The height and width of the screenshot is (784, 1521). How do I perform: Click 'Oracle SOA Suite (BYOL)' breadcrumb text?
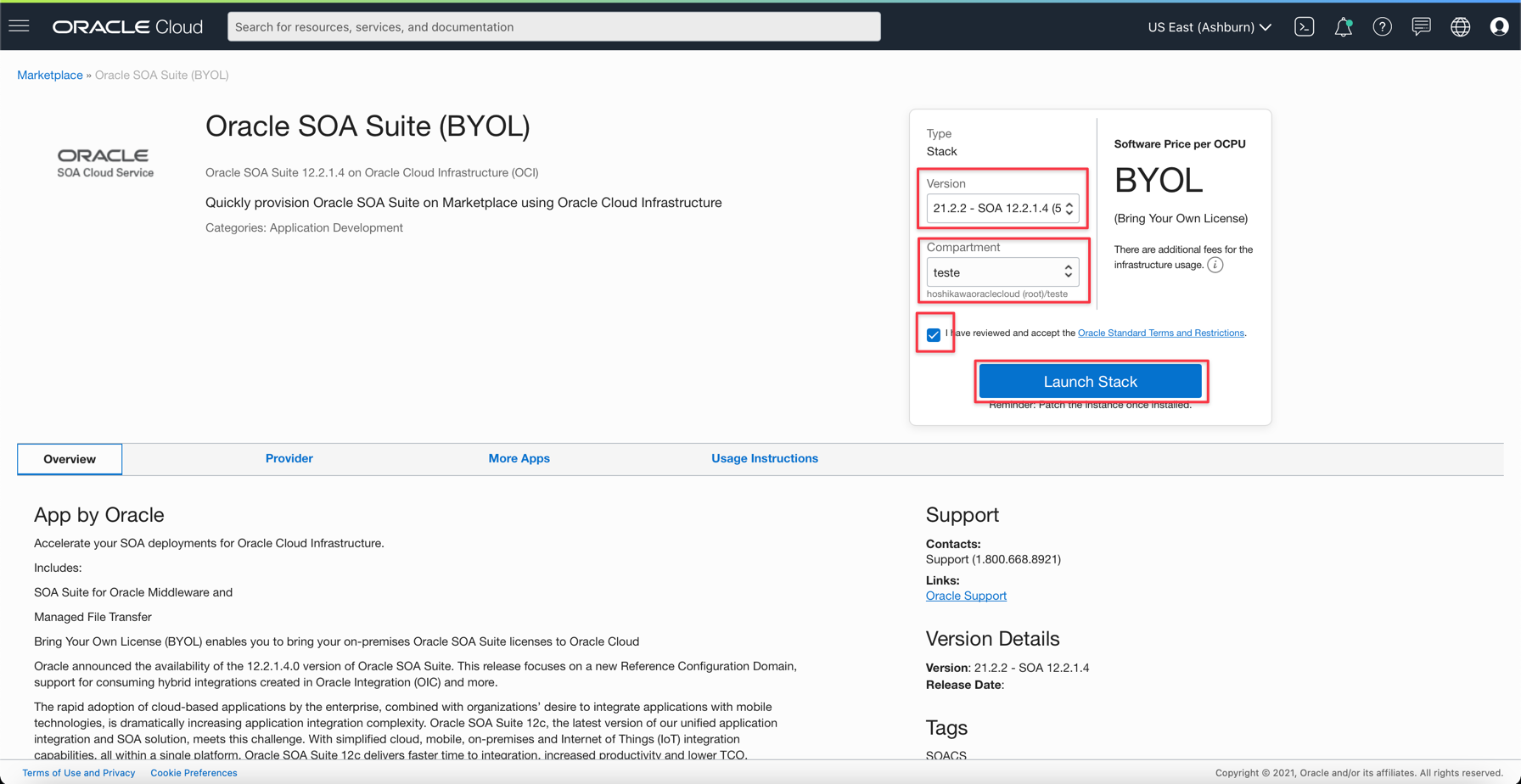point(162,75)
